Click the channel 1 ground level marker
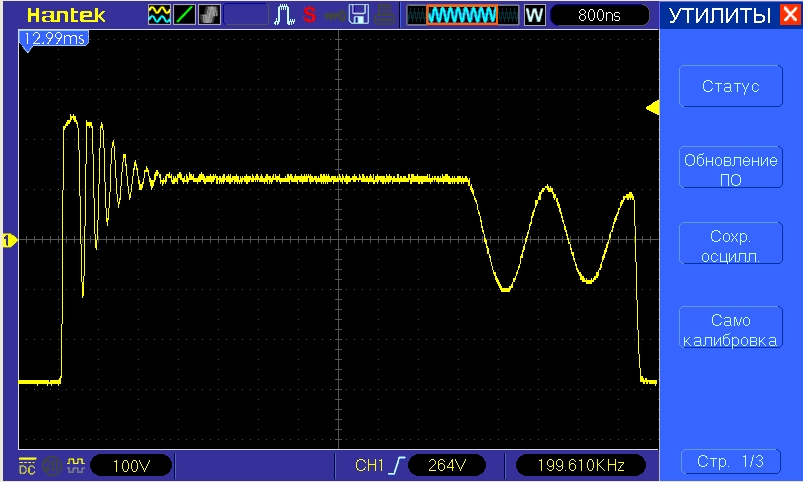 click(9, 240)
